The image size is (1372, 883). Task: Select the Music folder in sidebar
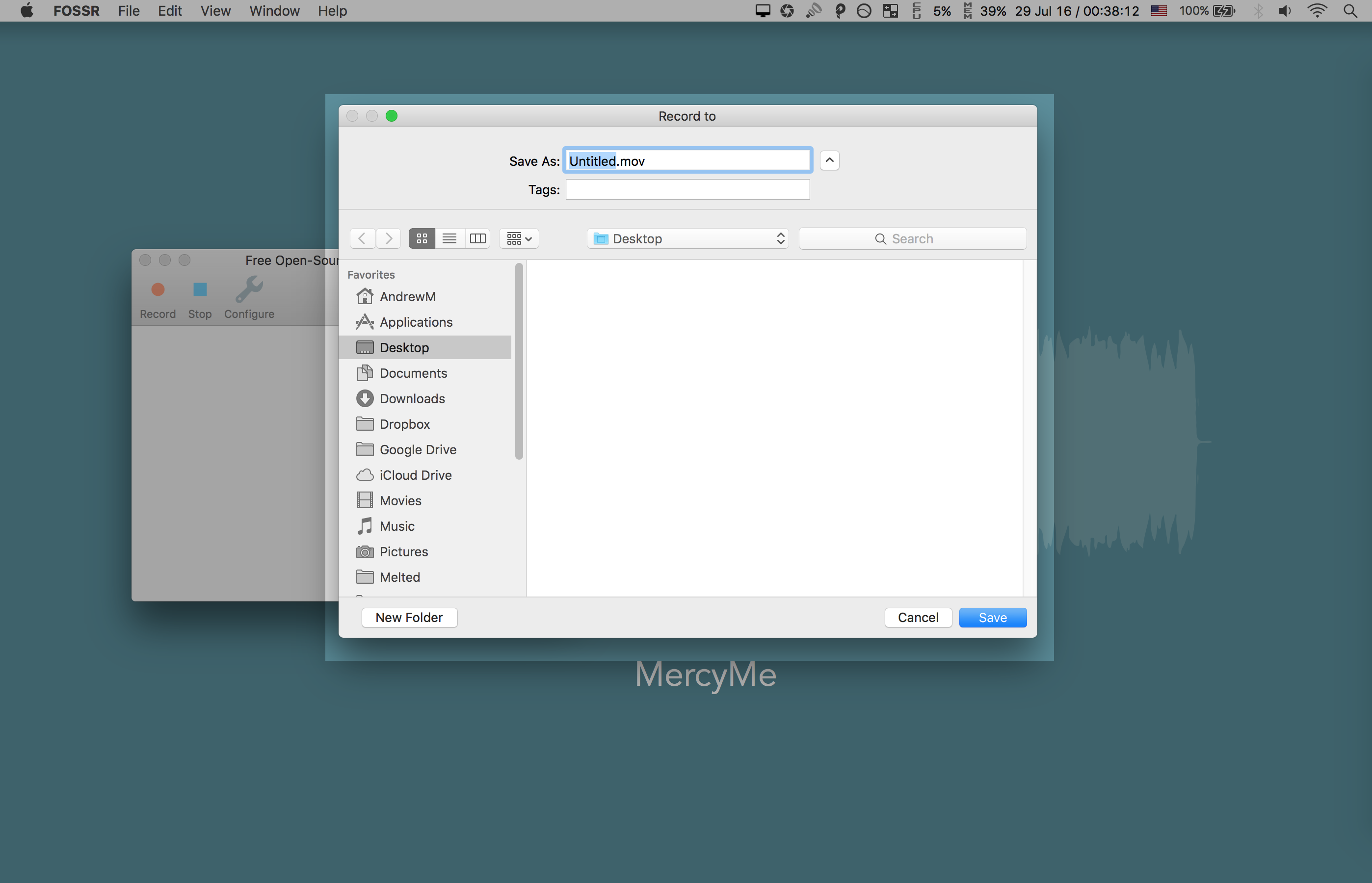point(397,526)
